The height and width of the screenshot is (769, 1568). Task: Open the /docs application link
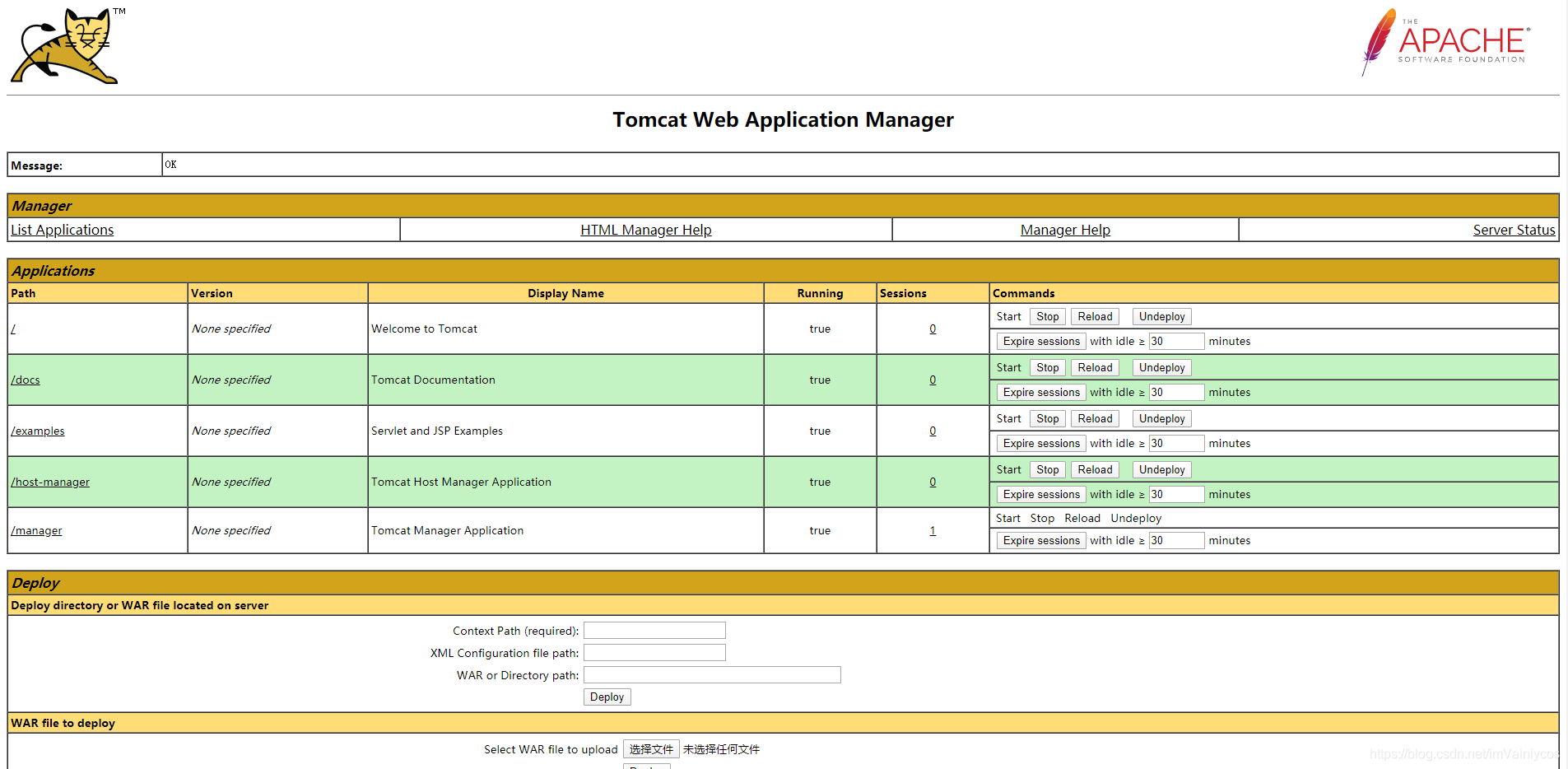[26, 380]
